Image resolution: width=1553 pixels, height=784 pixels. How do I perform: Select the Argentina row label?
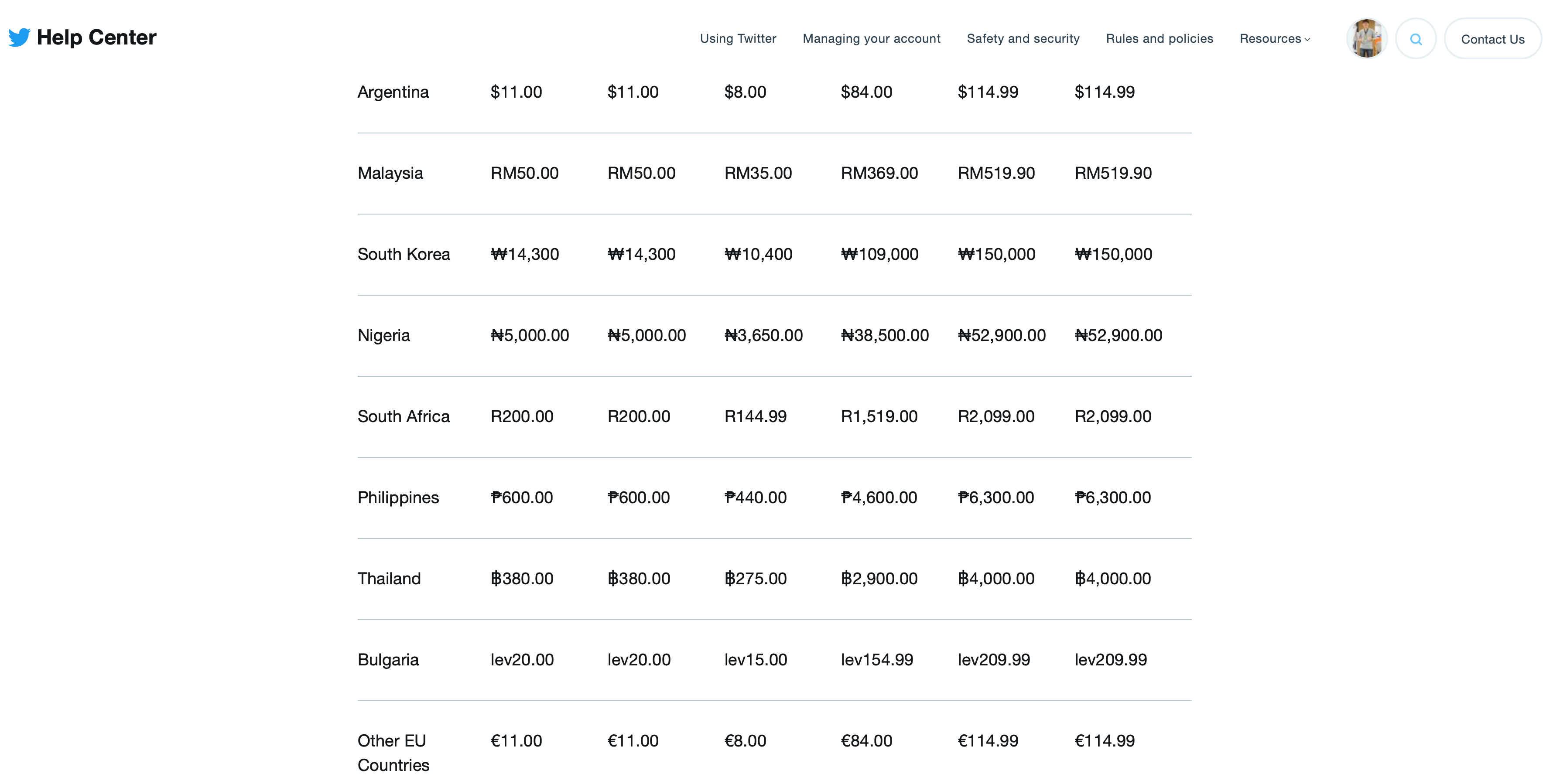[393, 92]
